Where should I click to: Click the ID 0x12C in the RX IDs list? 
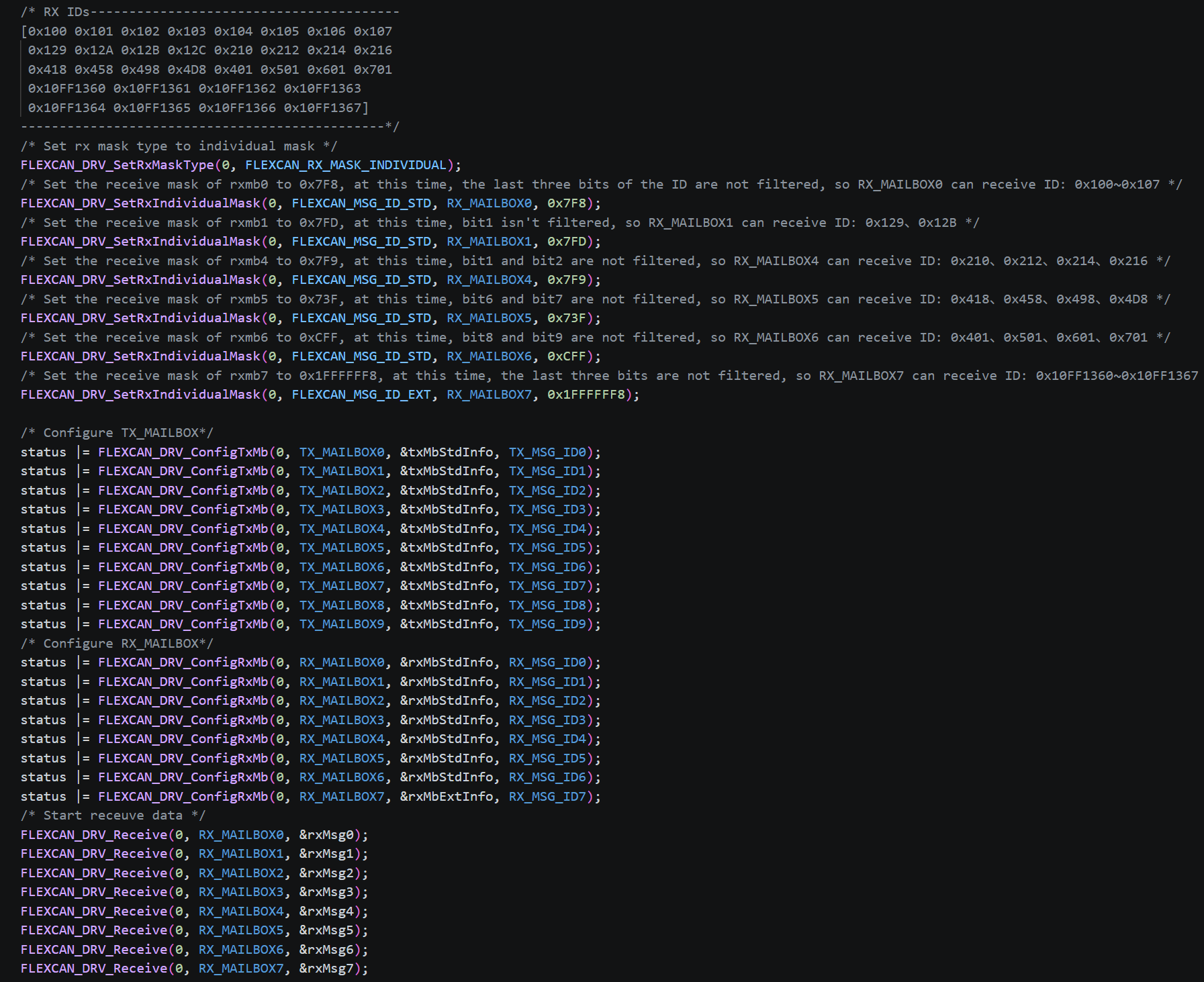click(187, 50)
